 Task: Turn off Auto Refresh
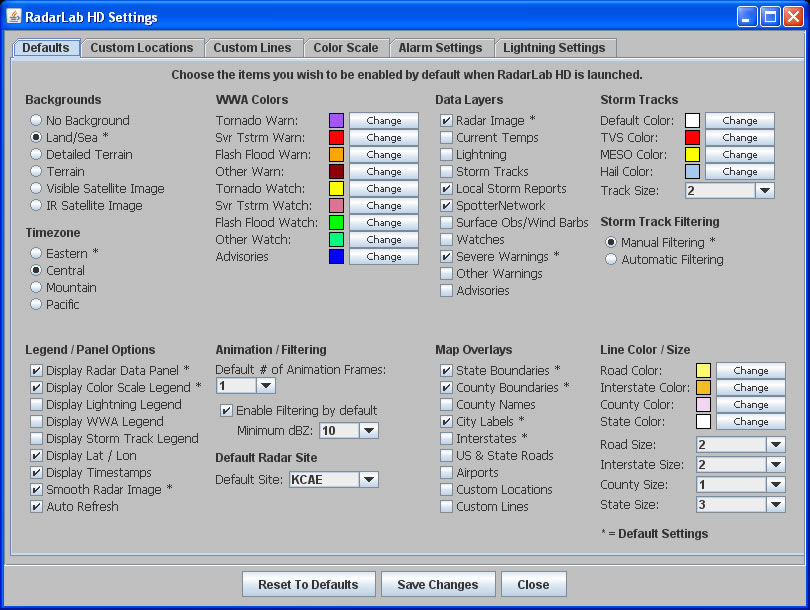tap(74, 507)
